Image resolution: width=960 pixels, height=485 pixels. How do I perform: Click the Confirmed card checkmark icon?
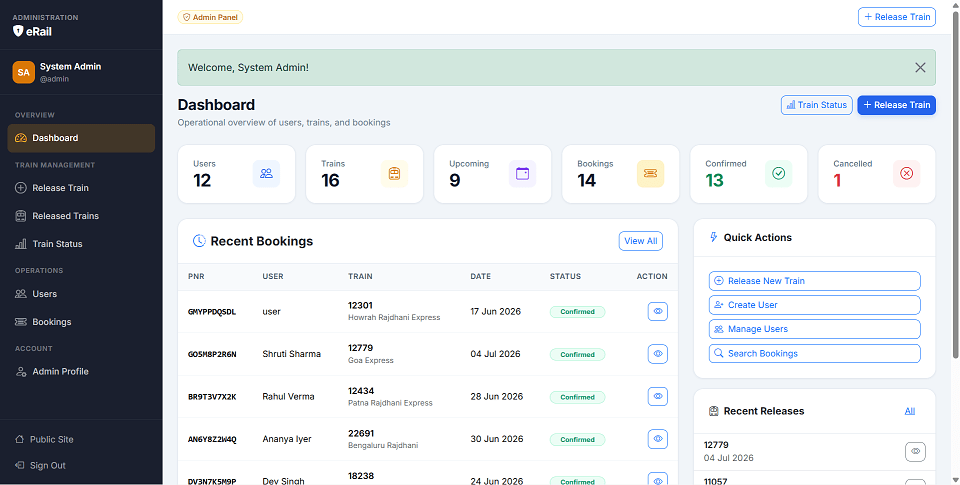779,173
